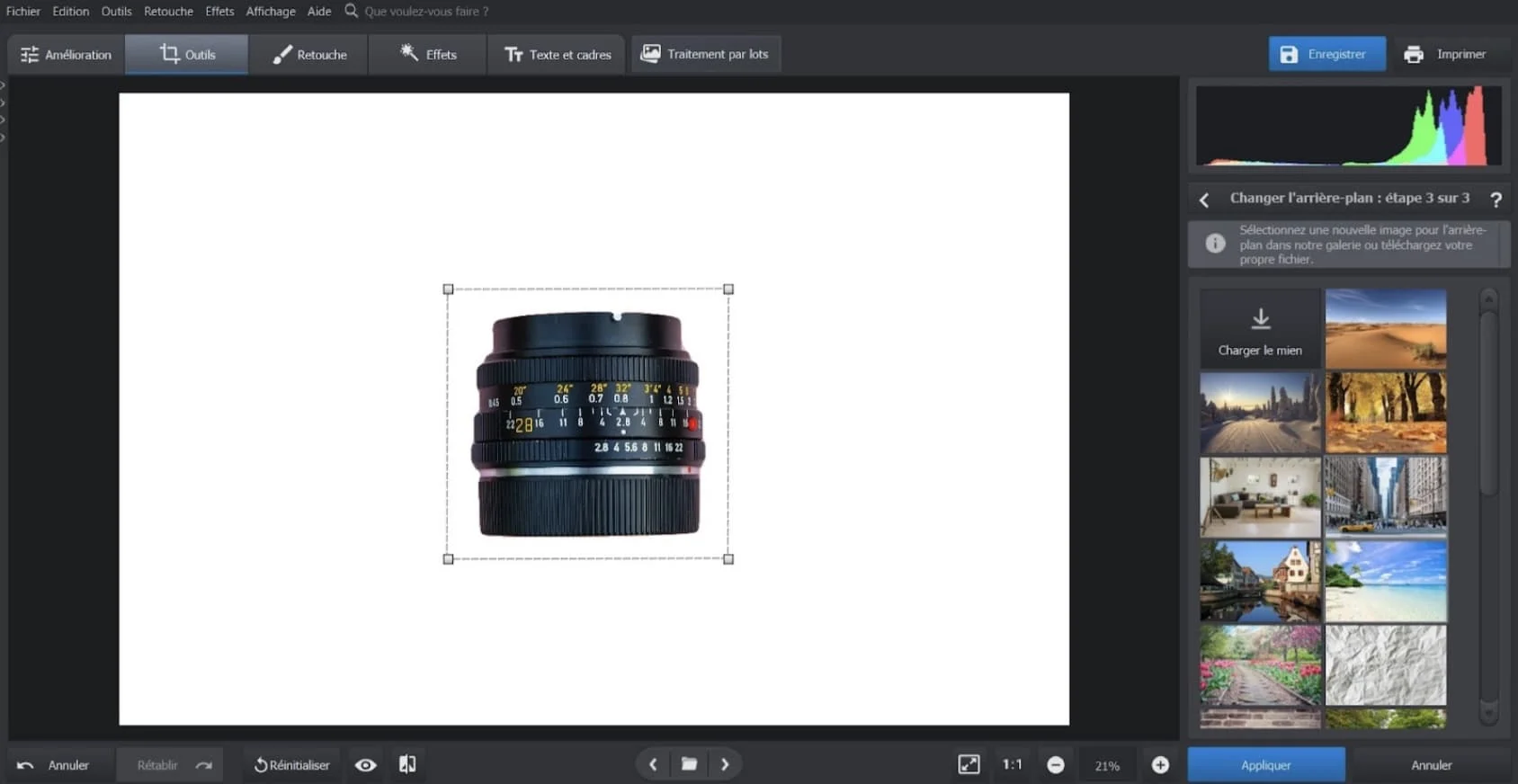The height and width of the screenshot is (784, 1518).
Task: Click the Imprimer print button
Action: (x=1446, y=54)
